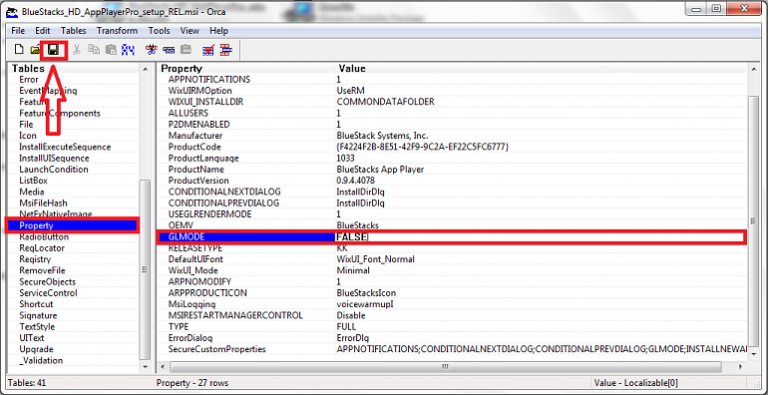Select the _Validation table
The height and width of the screenshot is (395, 768).
(41, 360)
